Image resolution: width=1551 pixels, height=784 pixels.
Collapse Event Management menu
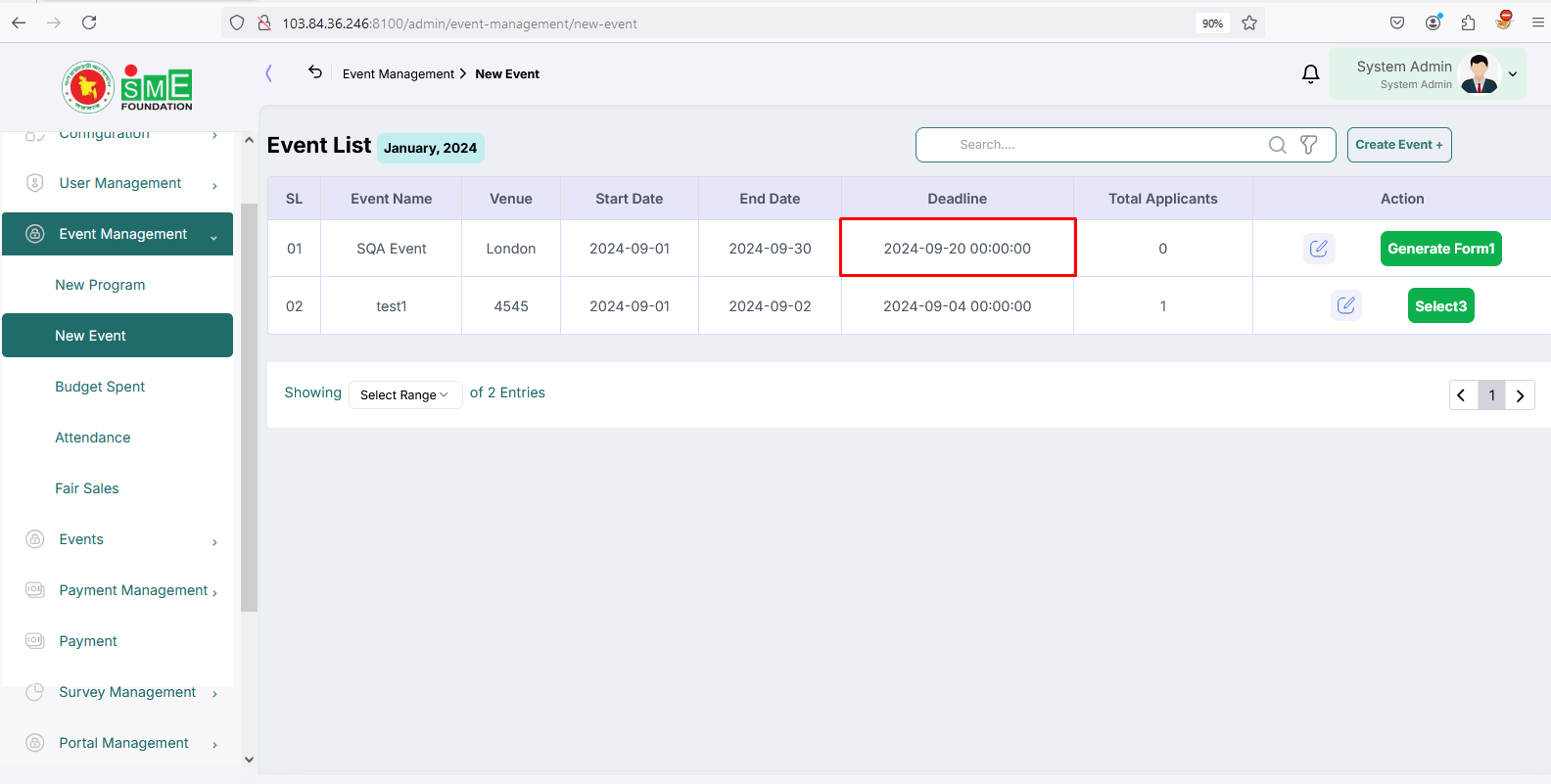(x=117, y=234)
